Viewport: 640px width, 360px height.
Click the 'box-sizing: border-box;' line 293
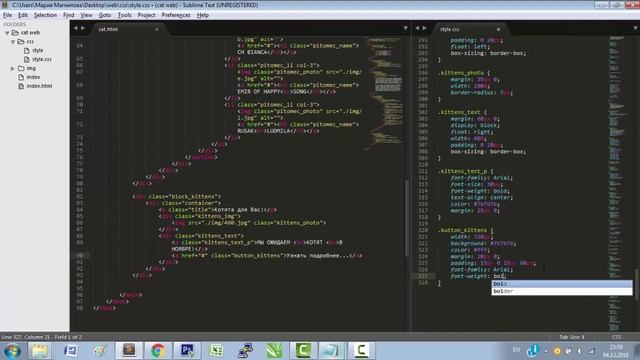click(488, 53)
